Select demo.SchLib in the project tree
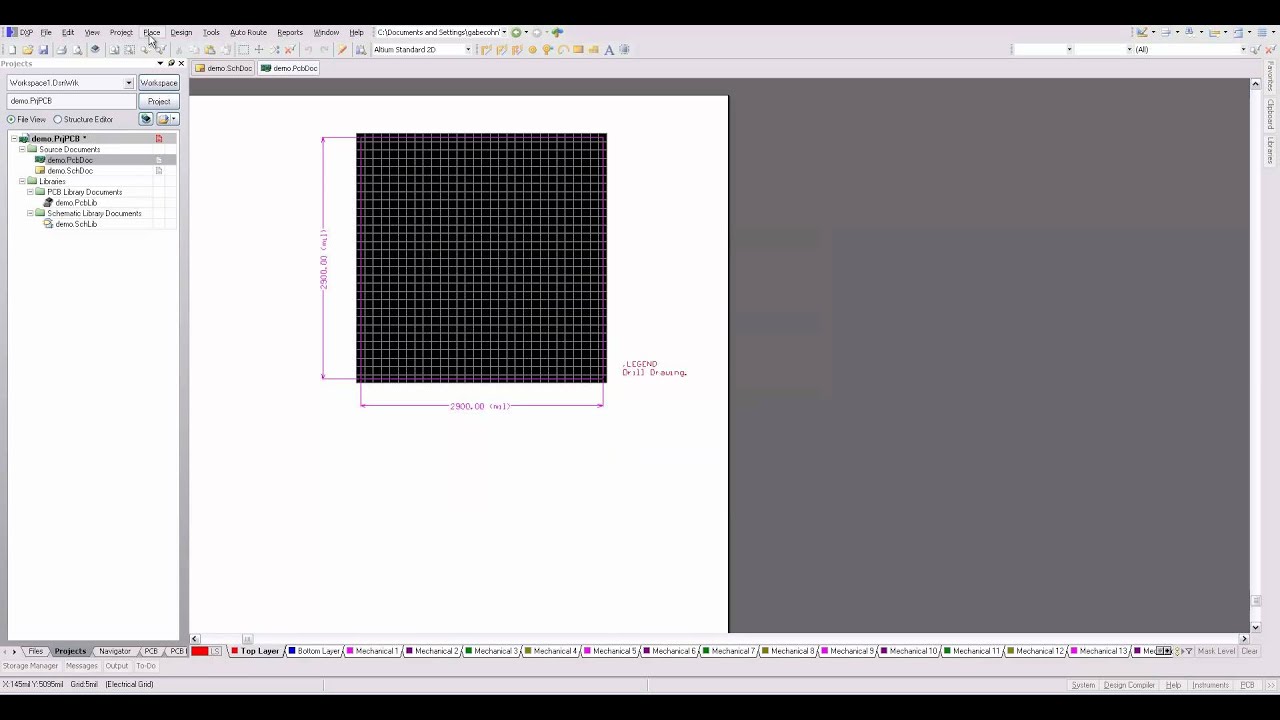The image size is (1280, 720). 76,224
